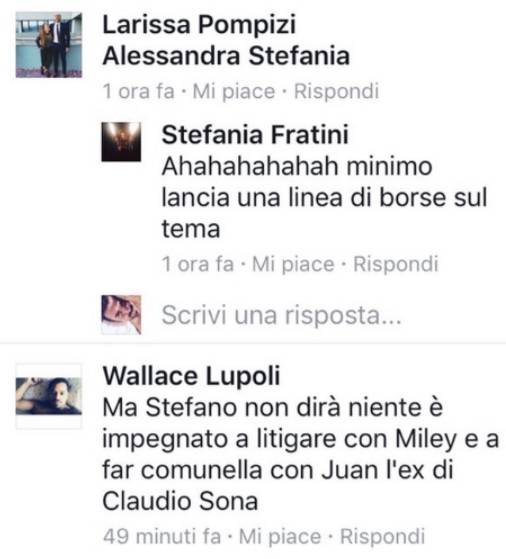Like Larissa Pompizi's comment with Mi piace
Screen dimensions: 506x559
point(234,91)
